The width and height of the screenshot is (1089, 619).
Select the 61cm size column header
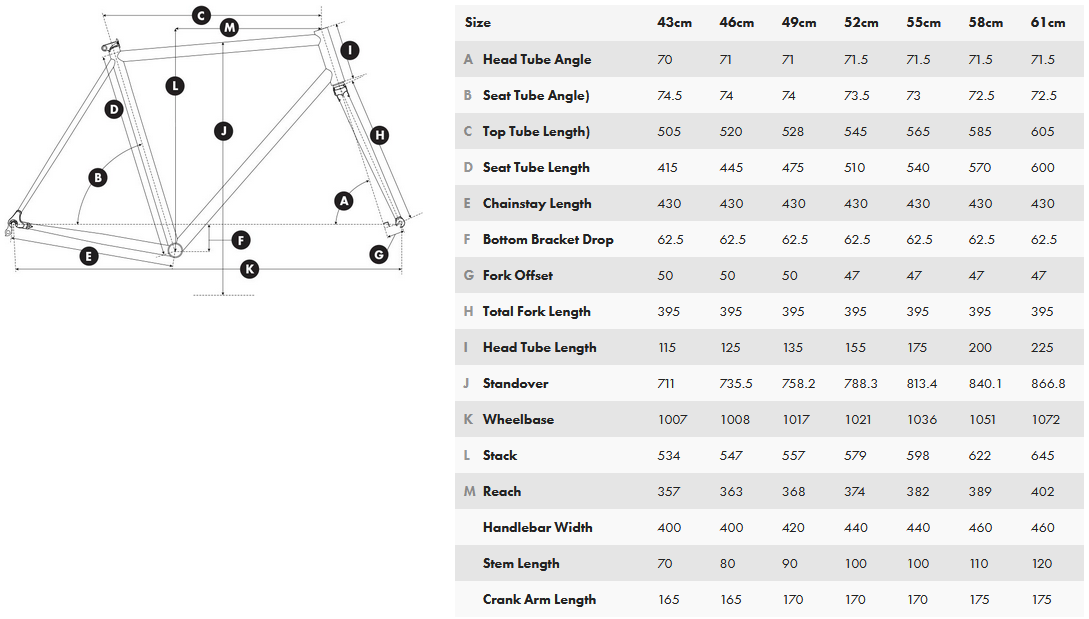click(x=1047, y=23)
